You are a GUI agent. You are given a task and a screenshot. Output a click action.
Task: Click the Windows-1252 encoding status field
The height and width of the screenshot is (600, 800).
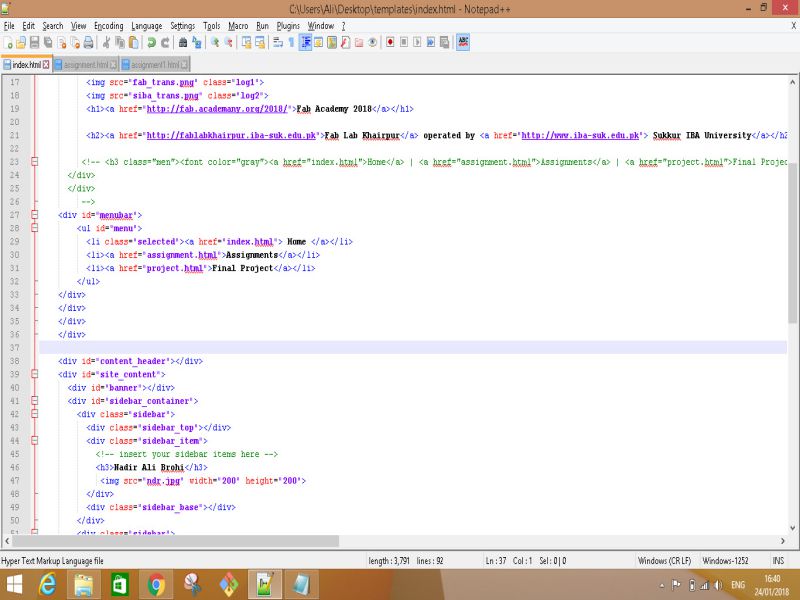(725, 561)
